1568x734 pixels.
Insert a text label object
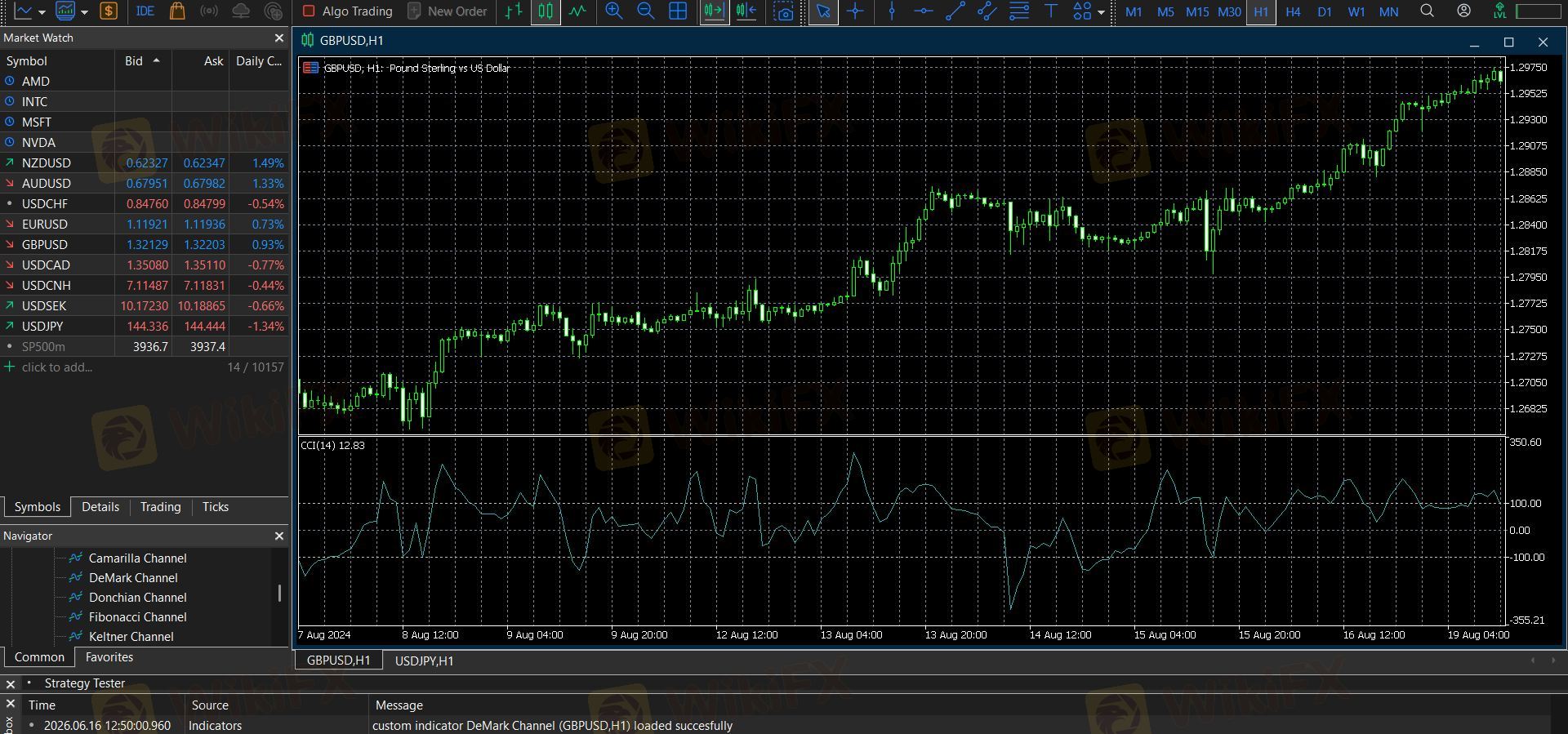click(1051, 11)
